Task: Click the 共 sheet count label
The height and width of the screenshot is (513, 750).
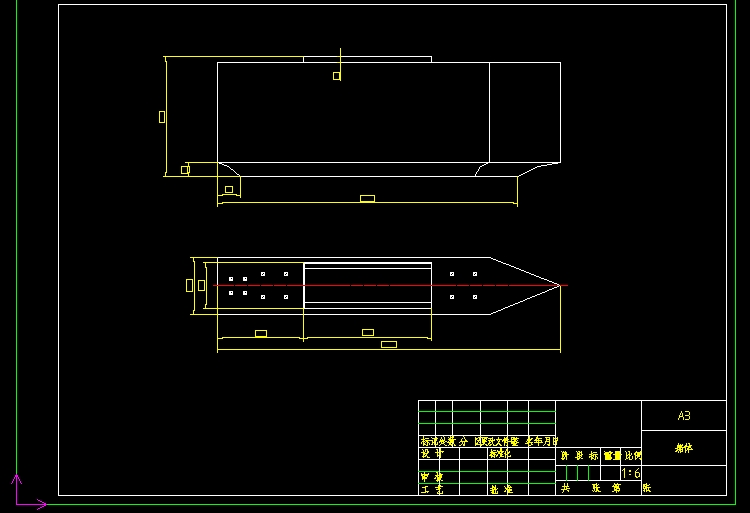Action: point(565,488)
